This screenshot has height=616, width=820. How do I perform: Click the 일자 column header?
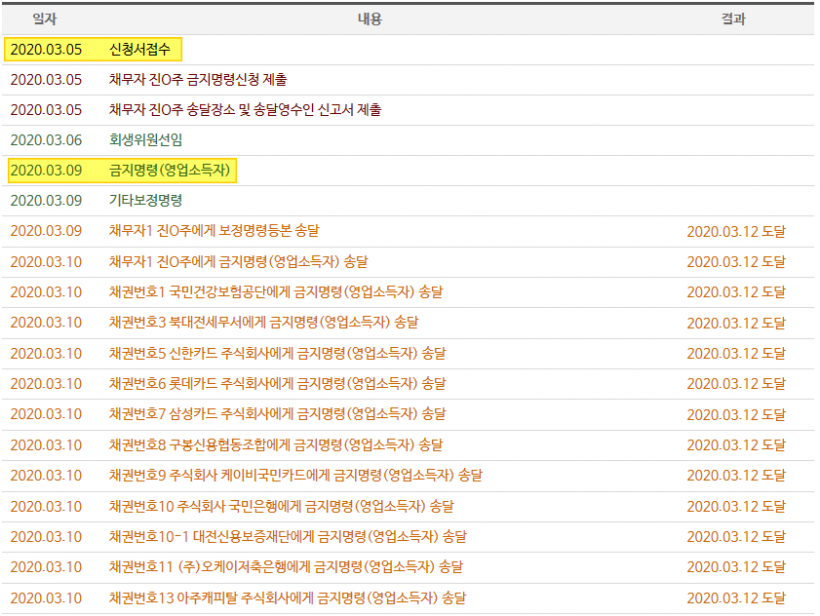tap(44, 19)
